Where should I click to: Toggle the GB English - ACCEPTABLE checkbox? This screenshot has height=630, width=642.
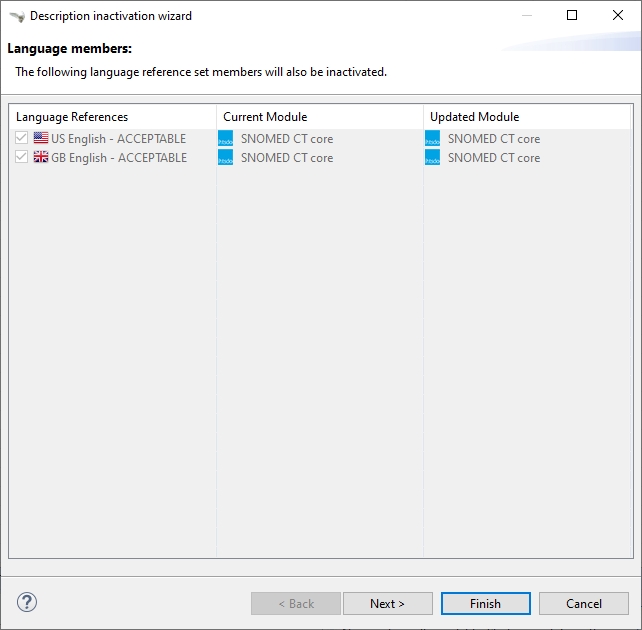(22, 158)
